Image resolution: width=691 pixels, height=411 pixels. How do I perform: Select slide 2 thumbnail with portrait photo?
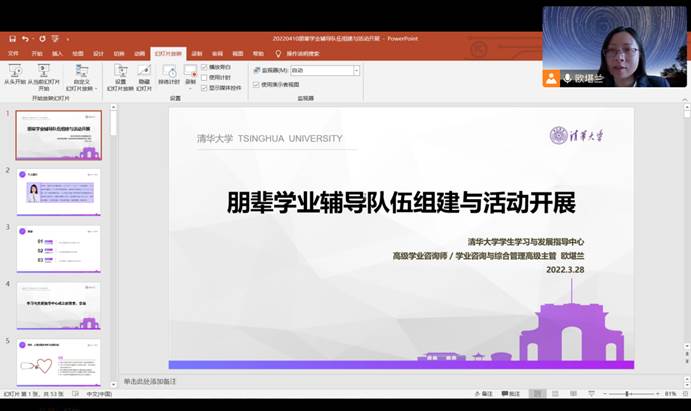coord(59,192)
